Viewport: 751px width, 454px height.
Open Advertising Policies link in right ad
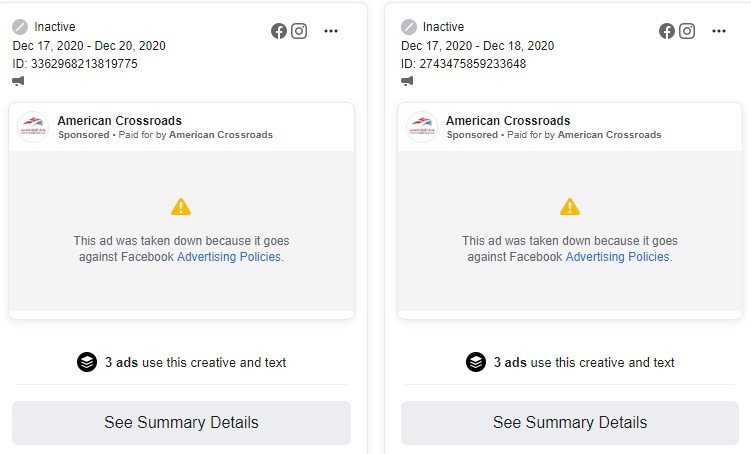tap(617, 257)
